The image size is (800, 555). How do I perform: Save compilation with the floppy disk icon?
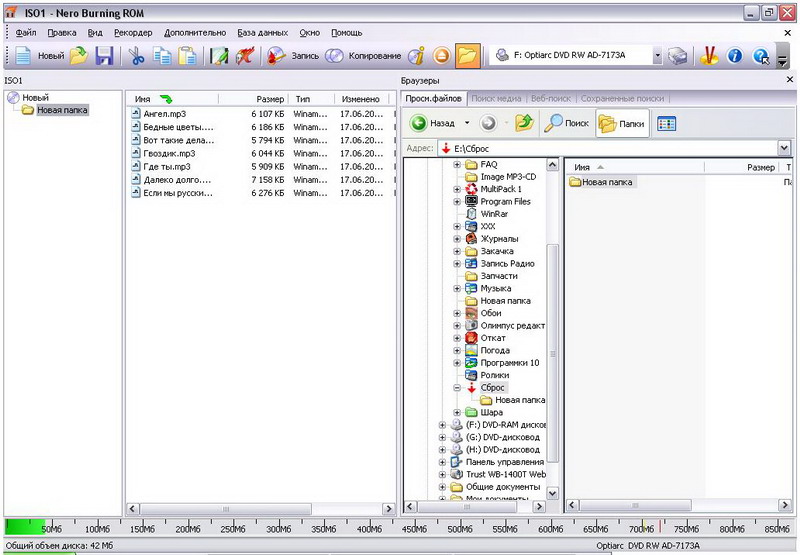(x=105, y=56)
